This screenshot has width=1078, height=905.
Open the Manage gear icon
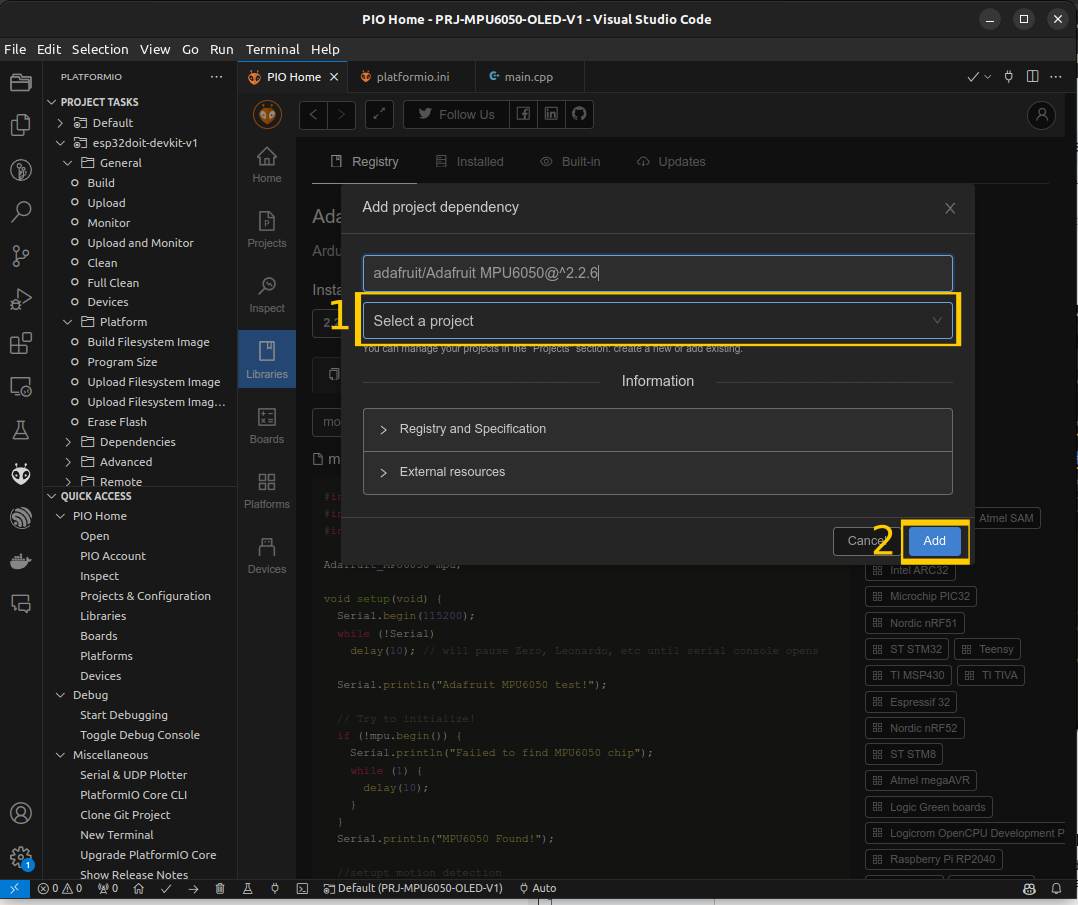tap(21, 857)
